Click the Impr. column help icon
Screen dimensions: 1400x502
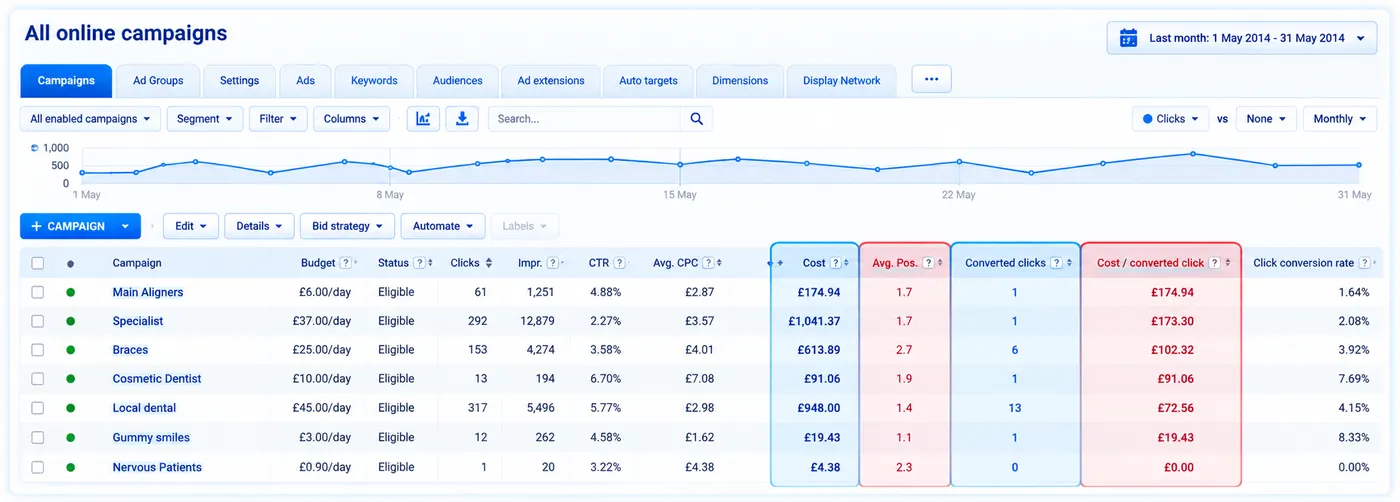(553, 263)
